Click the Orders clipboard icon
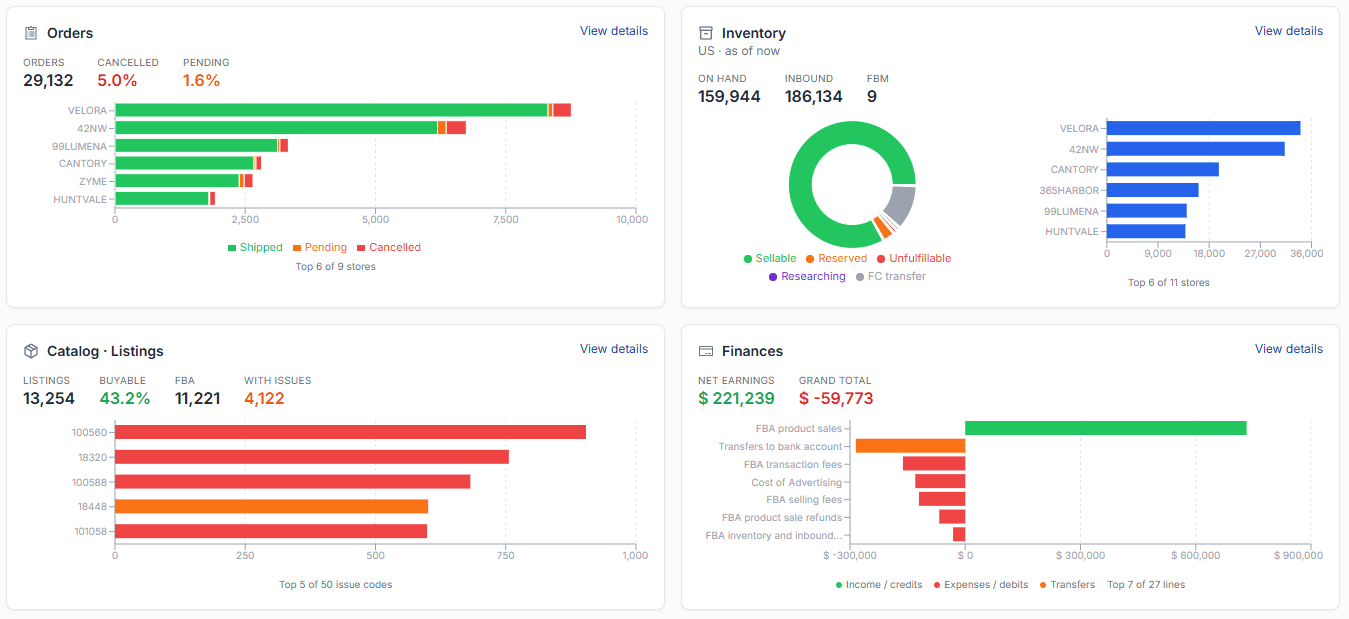 coord(31,33)
